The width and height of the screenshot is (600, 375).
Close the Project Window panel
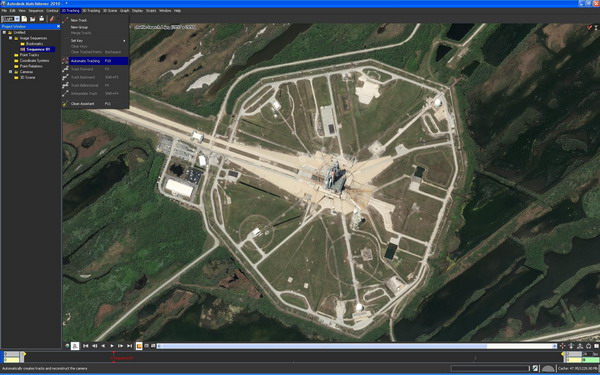(x=58, y=26)
